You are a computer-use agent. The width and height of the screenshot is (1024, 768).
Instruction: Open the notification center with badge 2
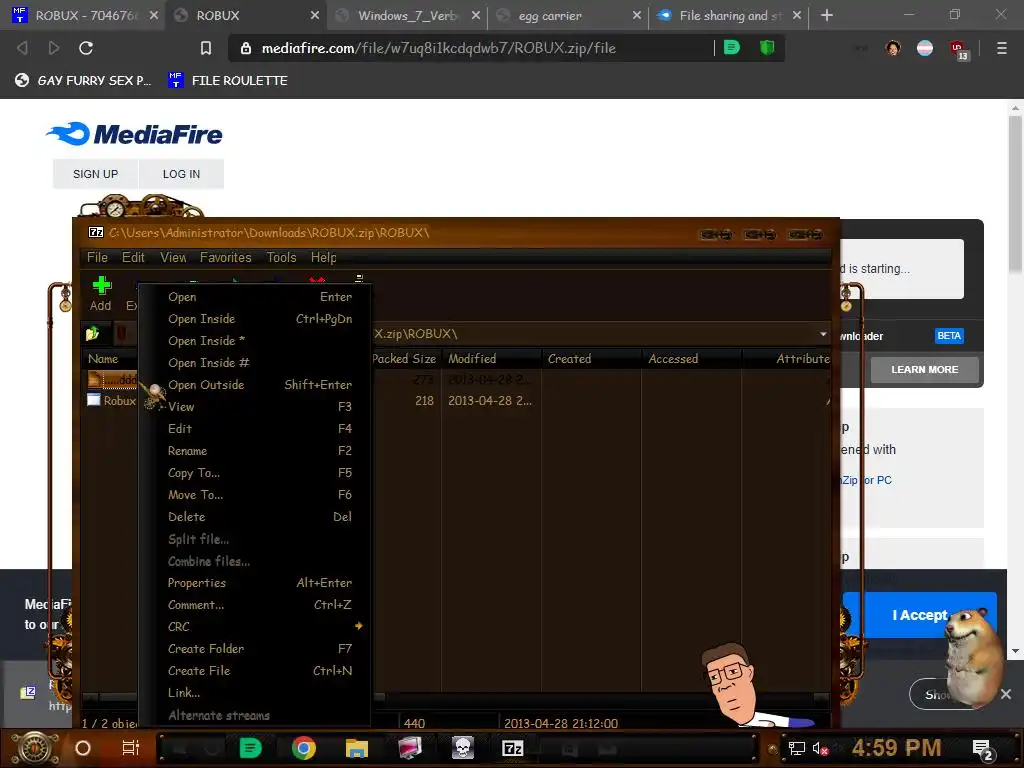tap(982, 750)
